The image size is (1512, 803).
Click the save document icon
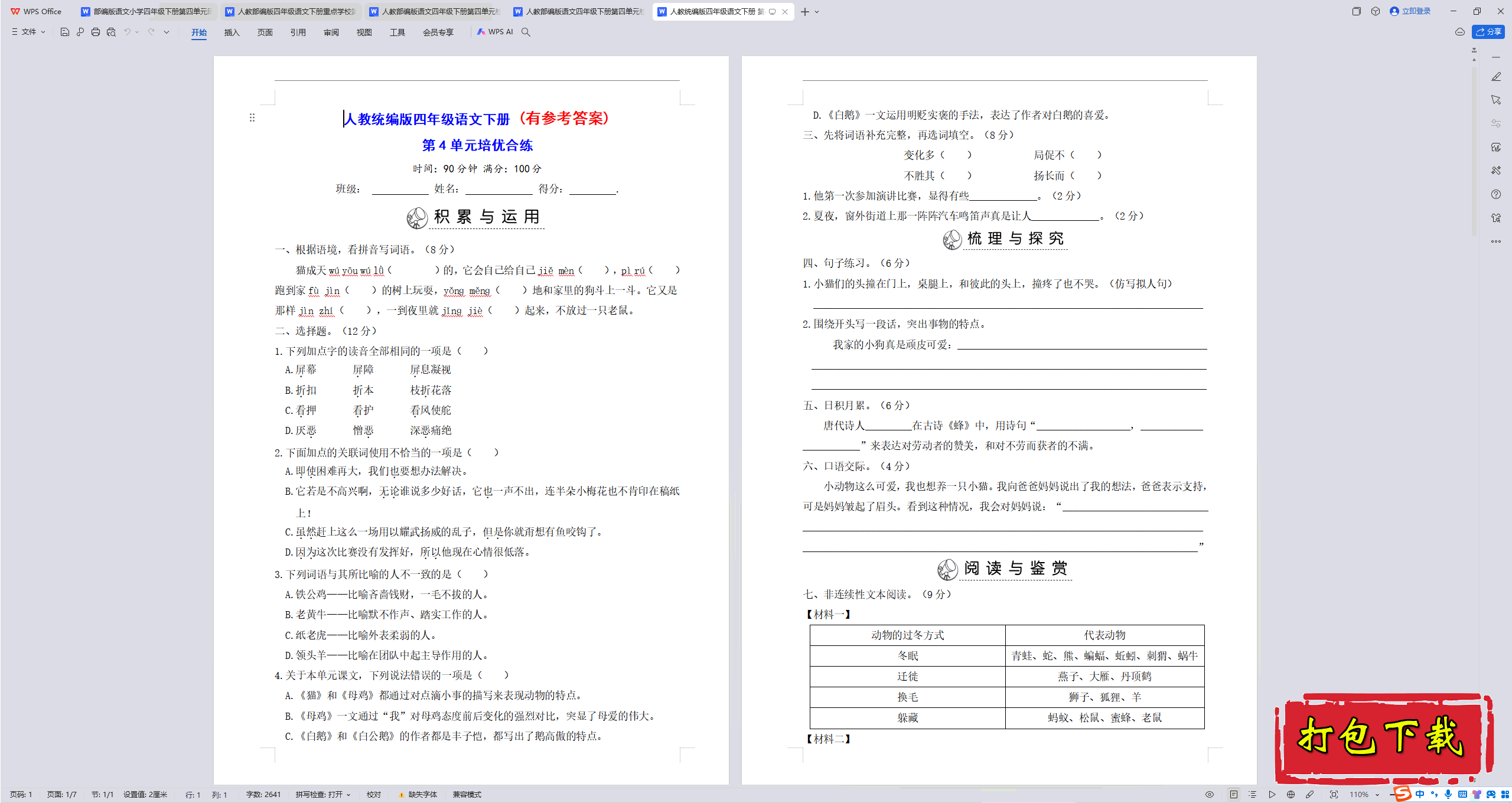point(65,32)
